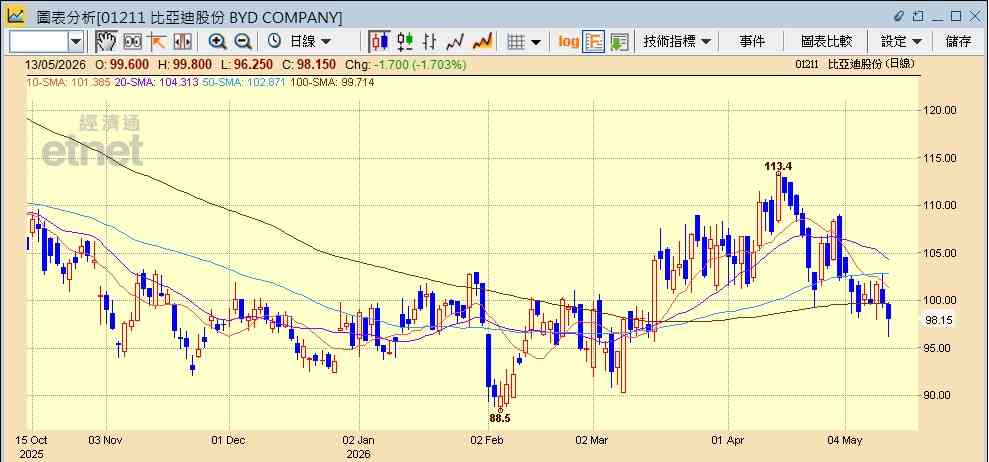Image resolution: width=989 pixels, height=462 pixels.
Task: Select the orange trend line drawing tool
Action: 156,42
